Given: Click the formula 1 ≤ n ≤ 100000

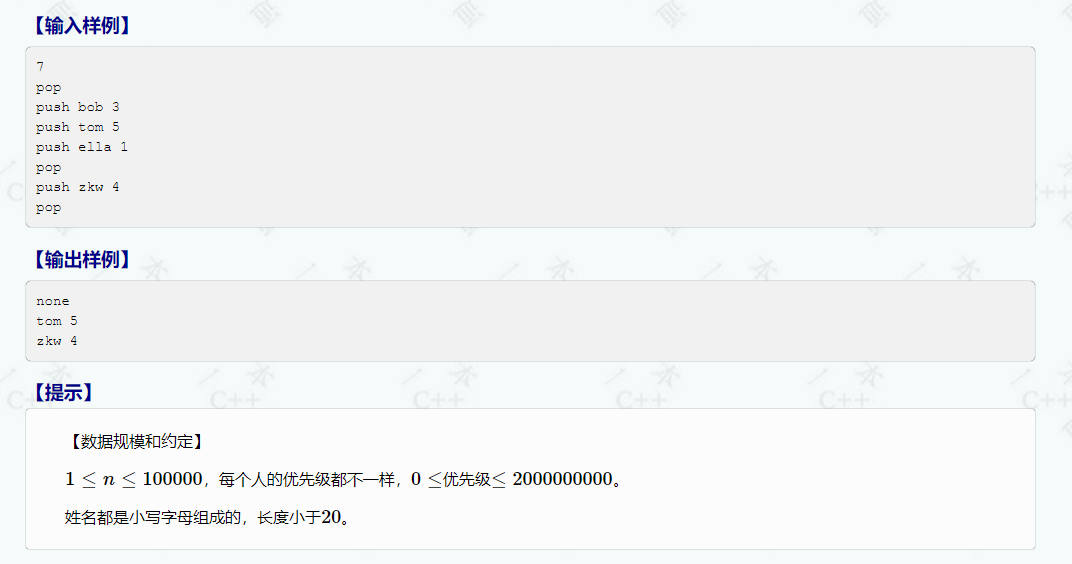Looking at the screenshot, I should [x=133, y=479].
